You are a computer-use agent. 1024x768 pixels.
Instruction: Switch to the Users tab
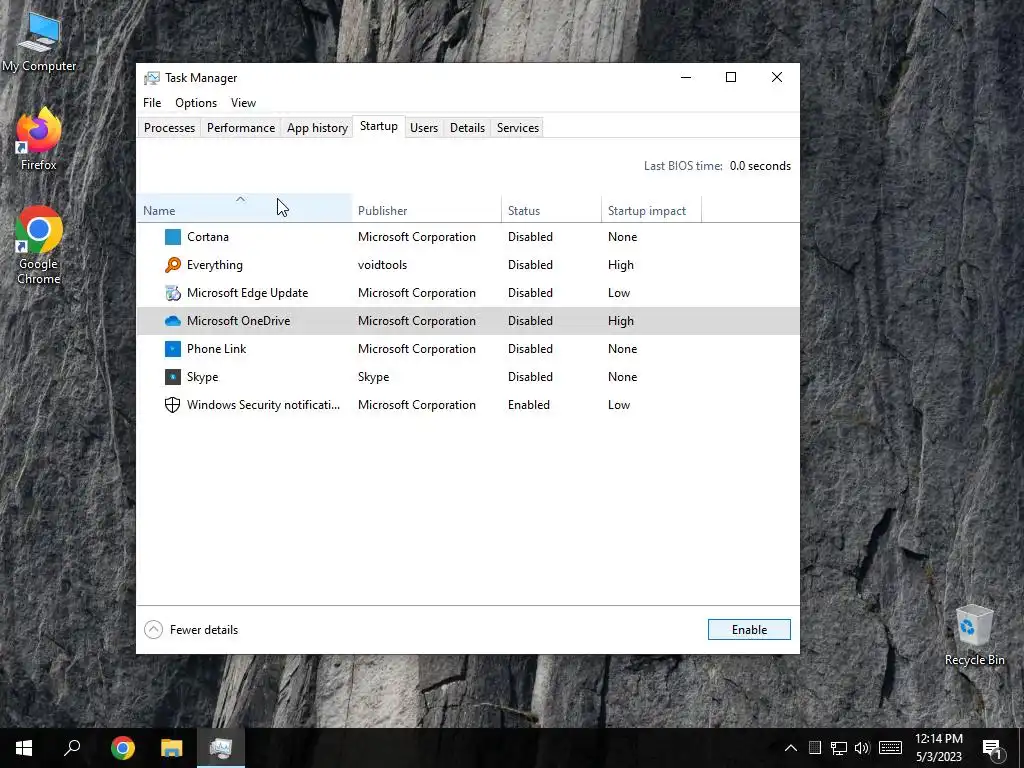click(424, 127)
